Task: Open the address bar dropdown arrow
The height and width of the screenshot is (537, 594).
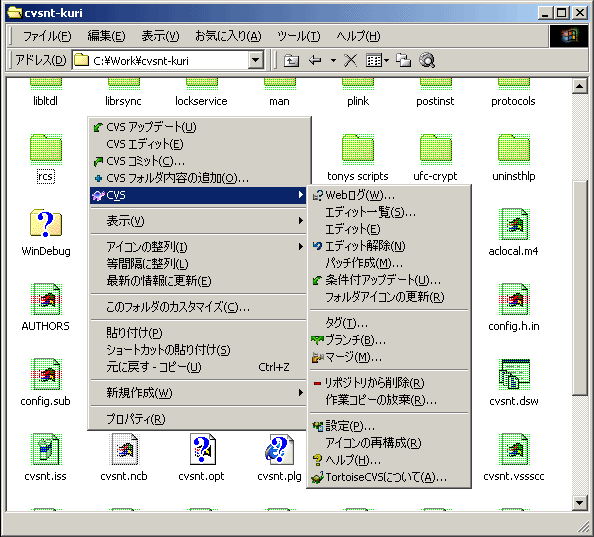Action: tap(256, 60)
